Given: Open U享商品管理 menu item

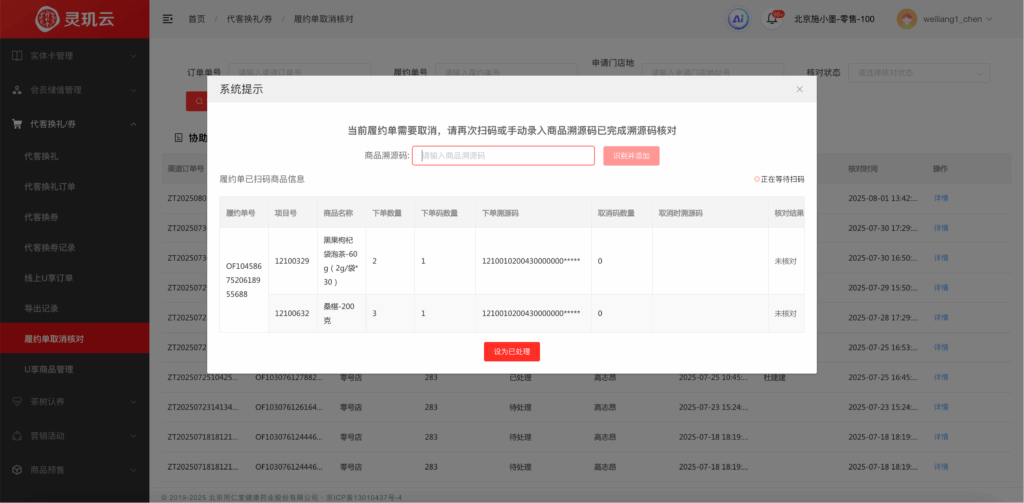Looking at the screenshot, I should pos(49,369).
